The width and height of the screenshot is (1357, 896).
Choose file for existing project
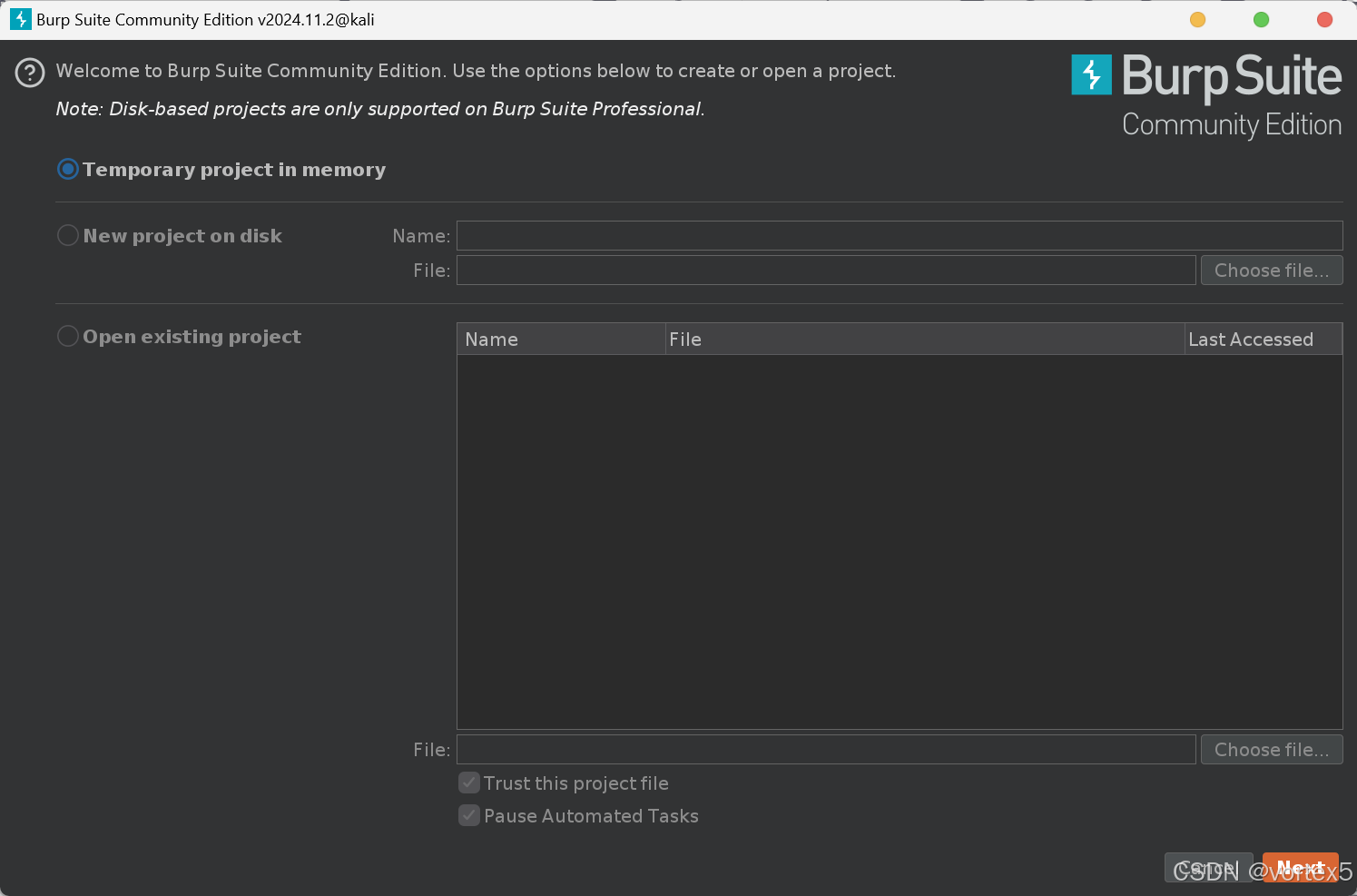[x=1272, y=749]
